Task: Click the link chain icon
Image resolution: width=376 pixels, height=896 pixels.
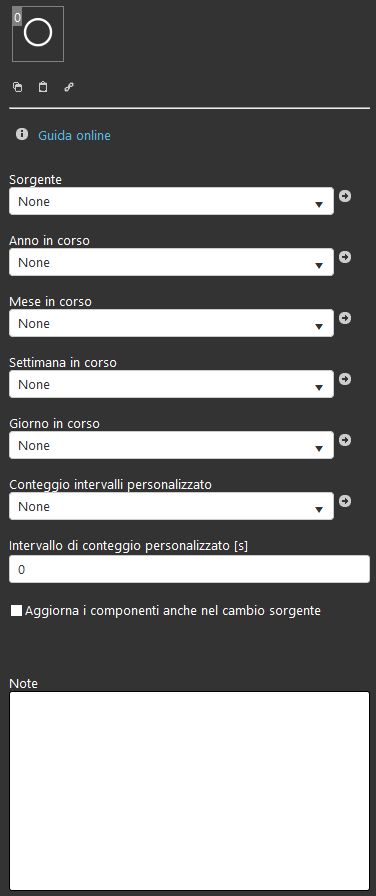Action: [x=69, y=87]
